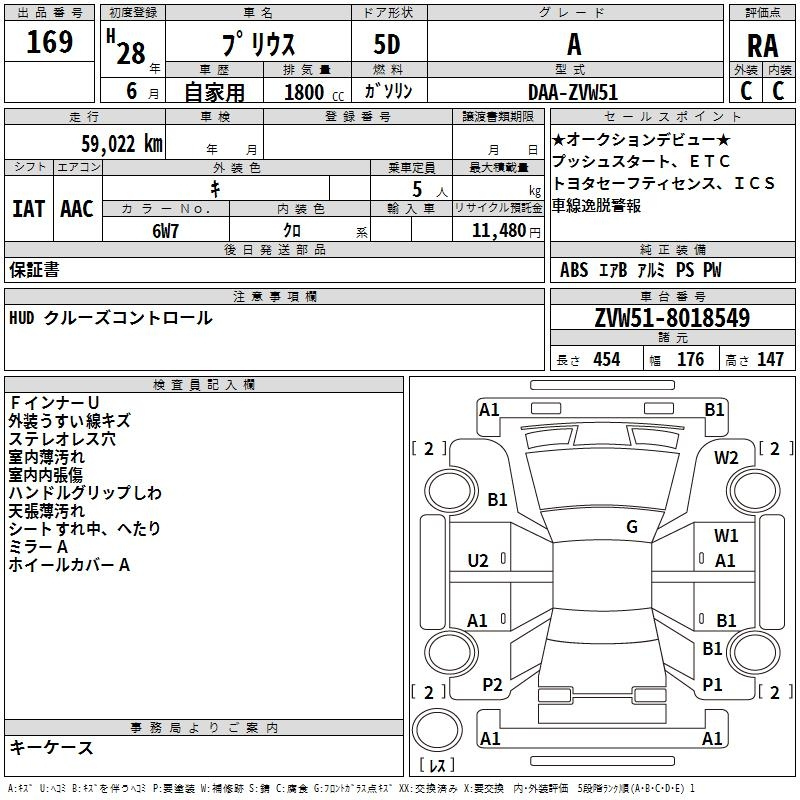The width and height of the screenshot is (800, 800).
Task: Click the width value 176
Action: pos(690,359)
